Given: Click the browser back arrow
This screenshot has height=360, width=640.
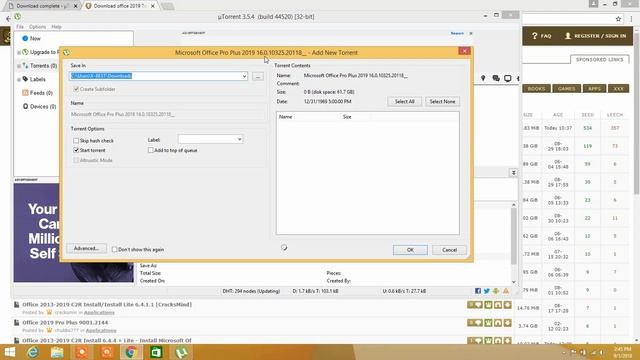Looking at the screenshot, I should [8, 19].
